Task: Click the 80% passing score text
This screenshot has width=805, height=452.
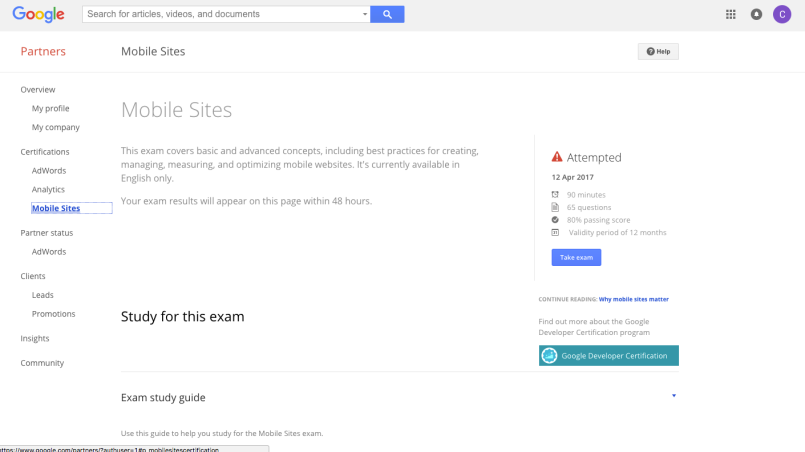Action: click(x=599, y=220)
